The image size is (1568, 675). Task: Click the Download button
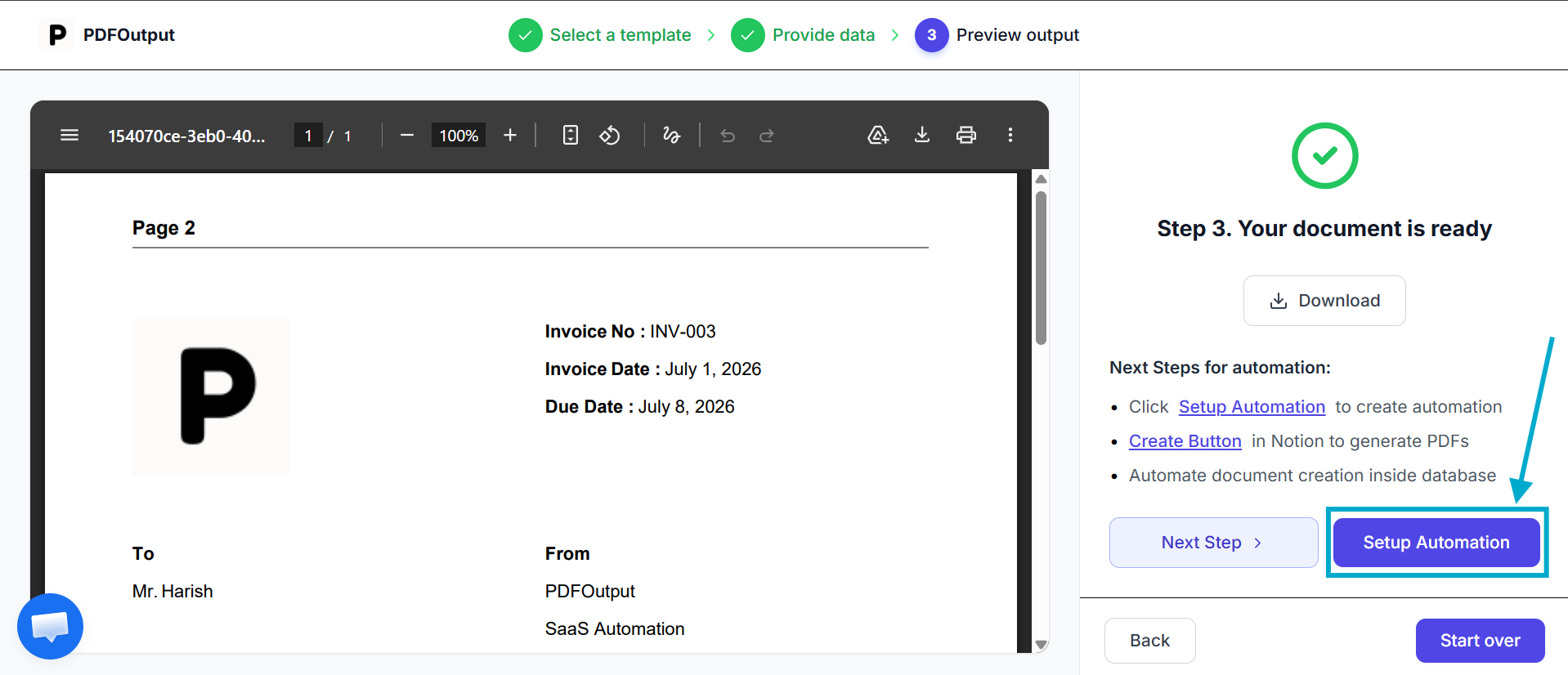click(1324, 301)
